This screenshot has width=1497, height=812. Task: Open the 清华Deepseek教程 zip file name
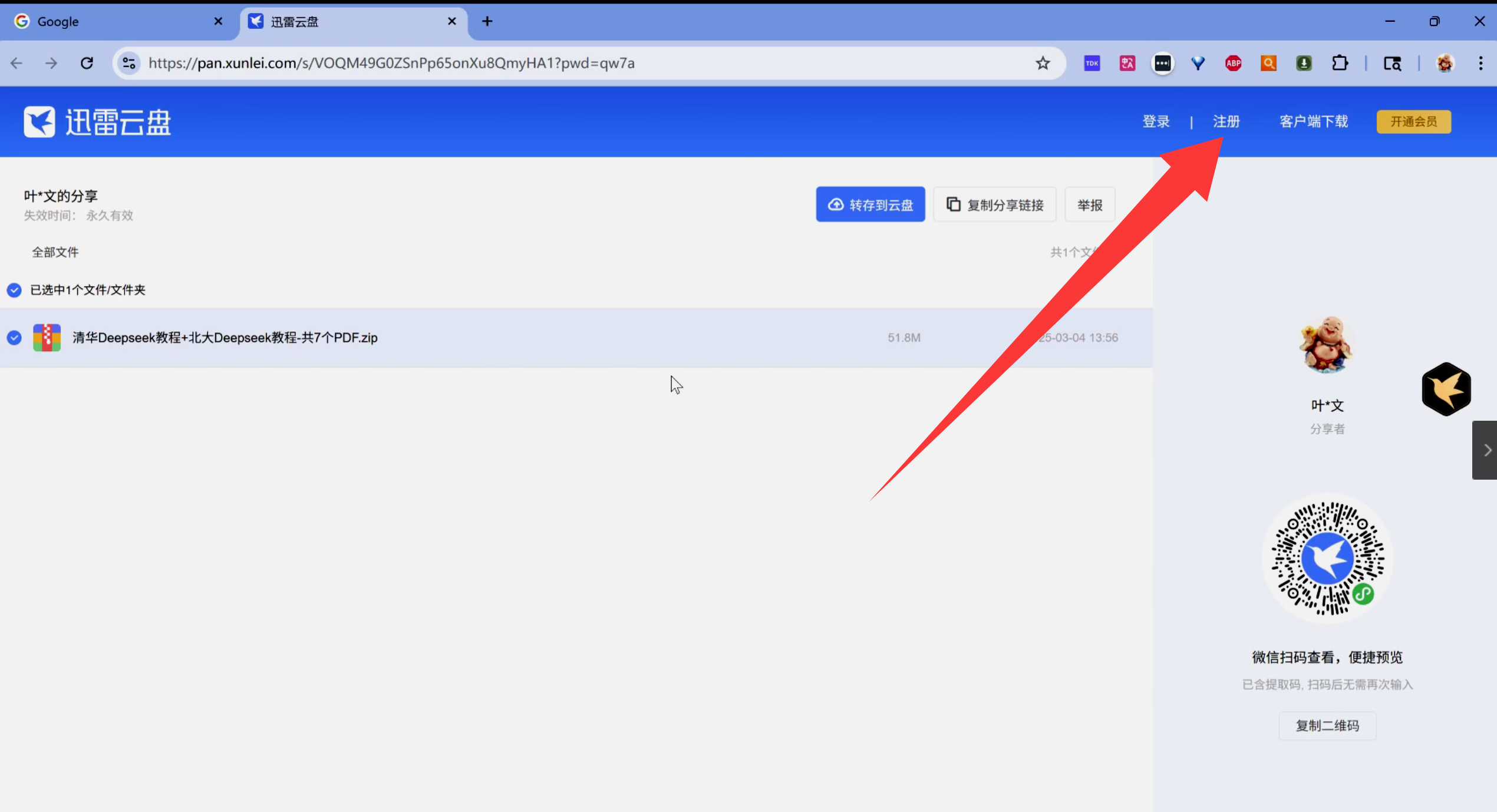(225, 338)
